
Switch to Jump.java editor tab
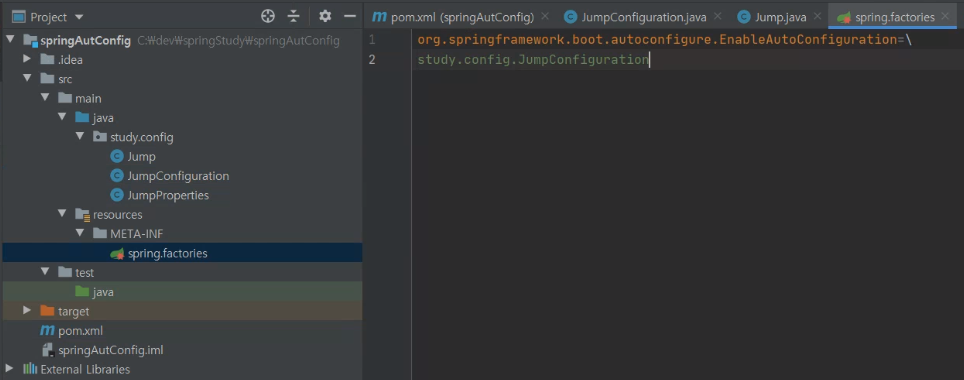pyautogui.click(x=780, y=17)
